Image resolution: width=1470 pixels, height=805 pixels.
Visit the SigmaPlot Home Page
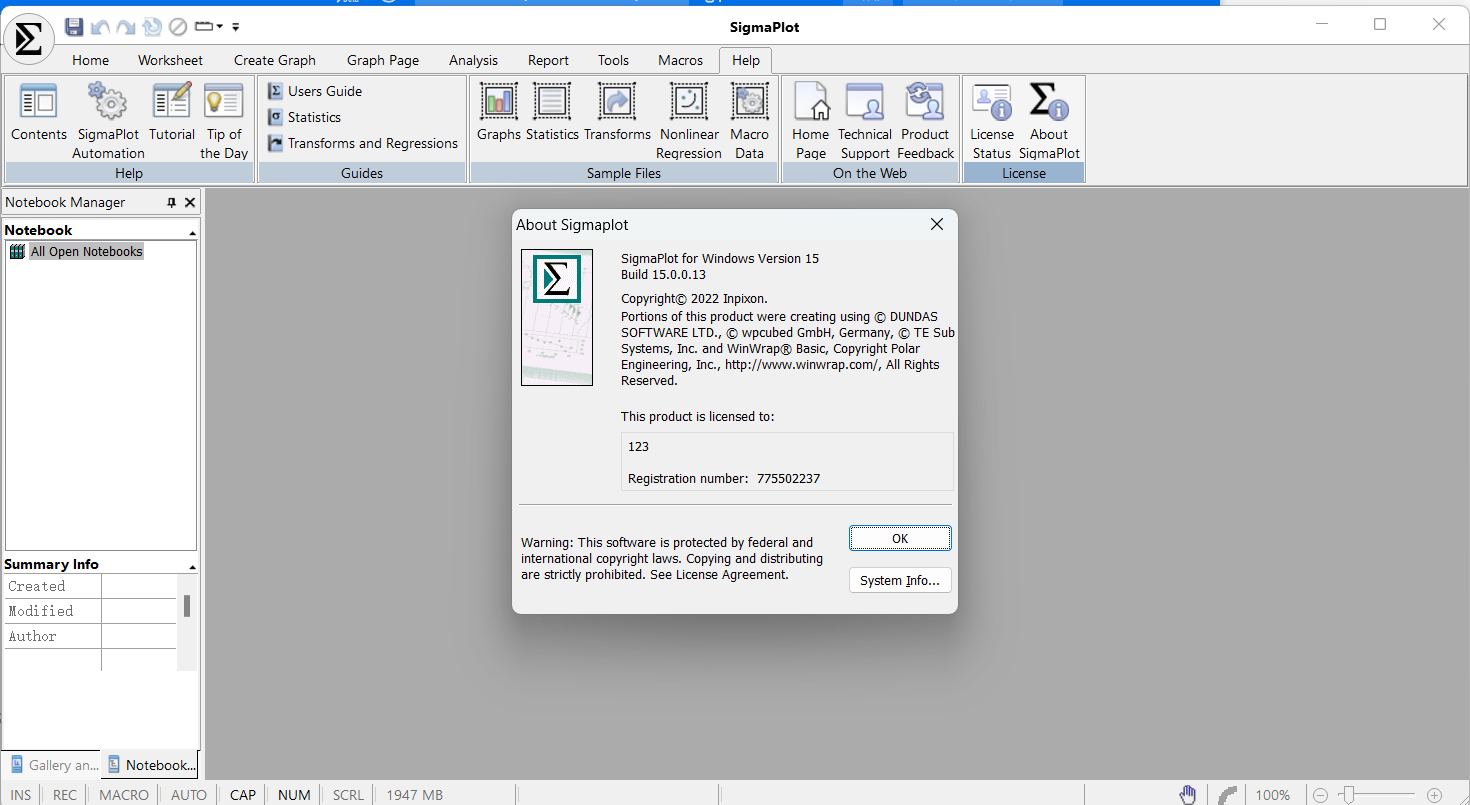click(811, 121)
